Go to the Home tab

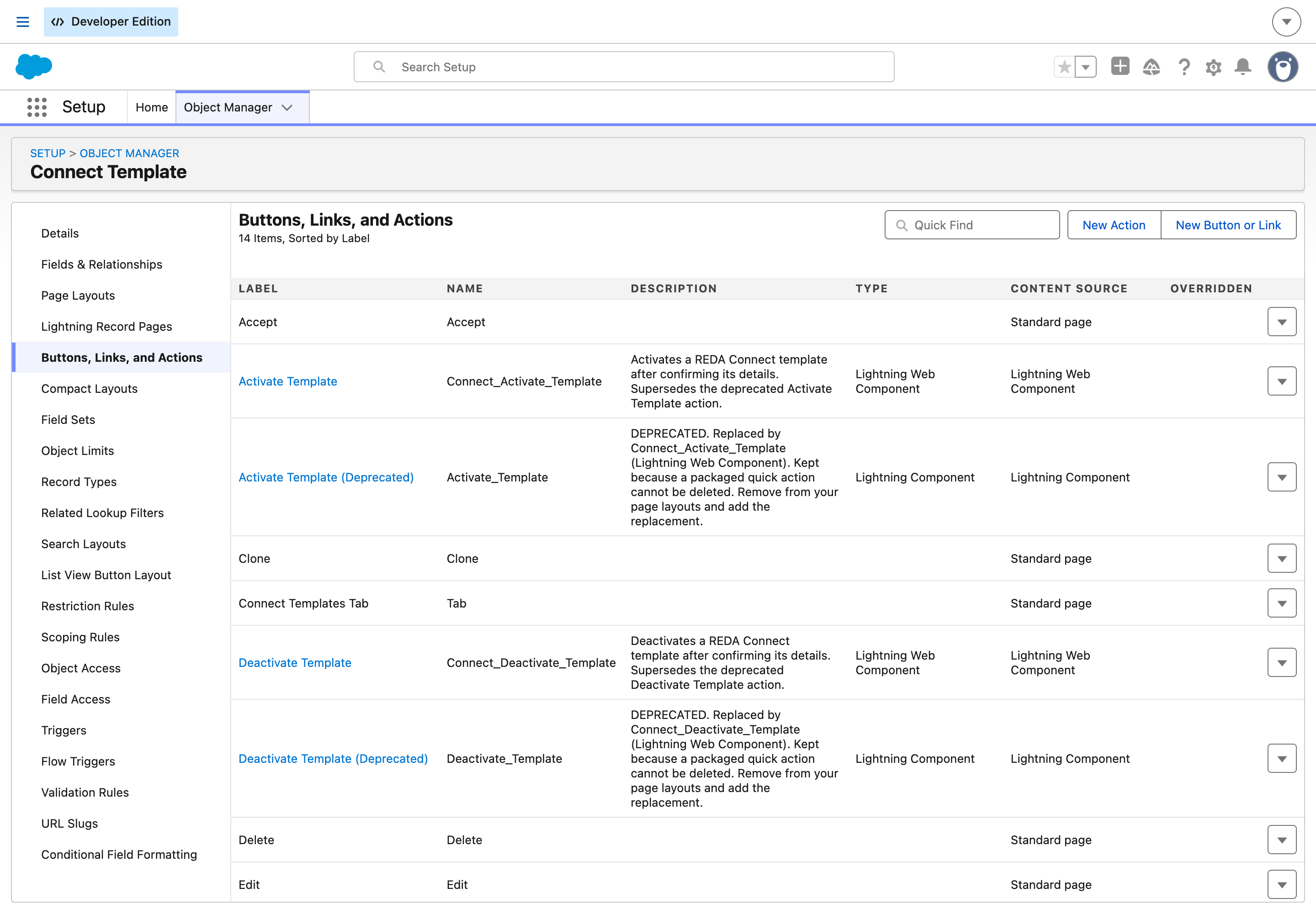152,107
